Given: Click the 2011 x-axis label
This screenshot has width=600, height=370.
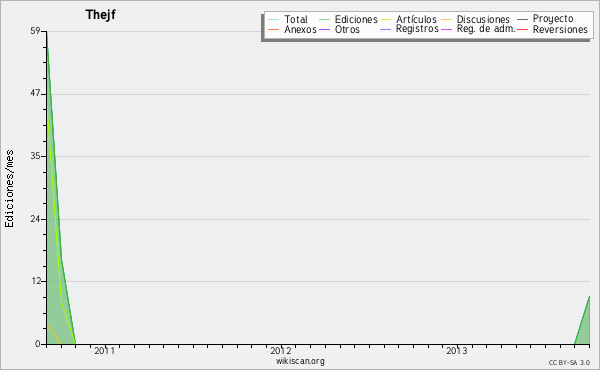Looking at the screenshot, I should click(104, 350).
